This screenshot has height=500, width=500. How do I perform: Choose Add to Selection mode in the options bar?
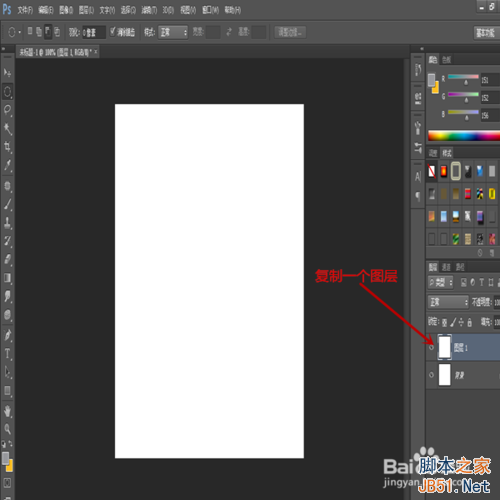pos(39,32)
